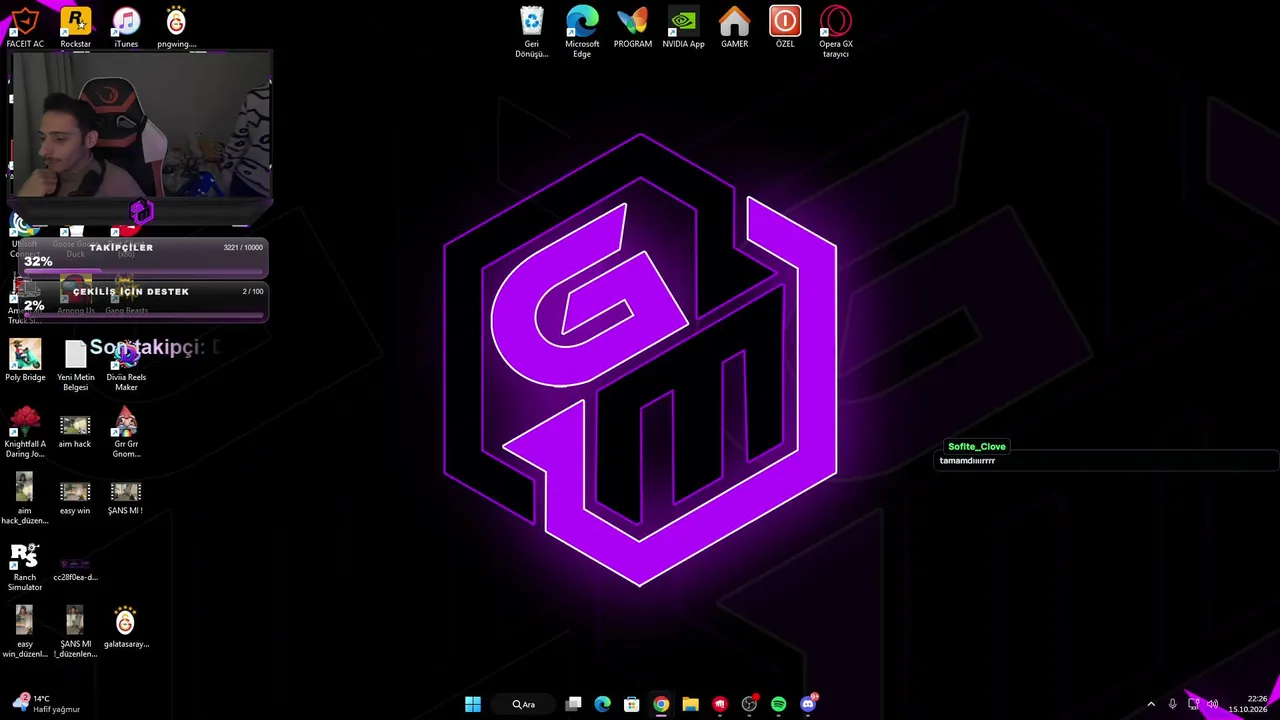Image resolution: width=1280 pixels, height=720 pixels.
Task: Launch the Opera GX browser shortcut
Action: pos(836,32)
